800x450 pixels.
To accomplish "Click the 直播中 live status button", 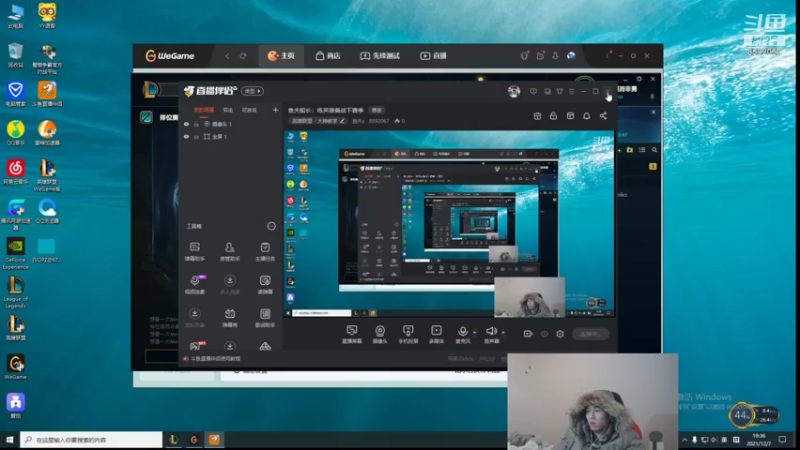I will (590, 334).
